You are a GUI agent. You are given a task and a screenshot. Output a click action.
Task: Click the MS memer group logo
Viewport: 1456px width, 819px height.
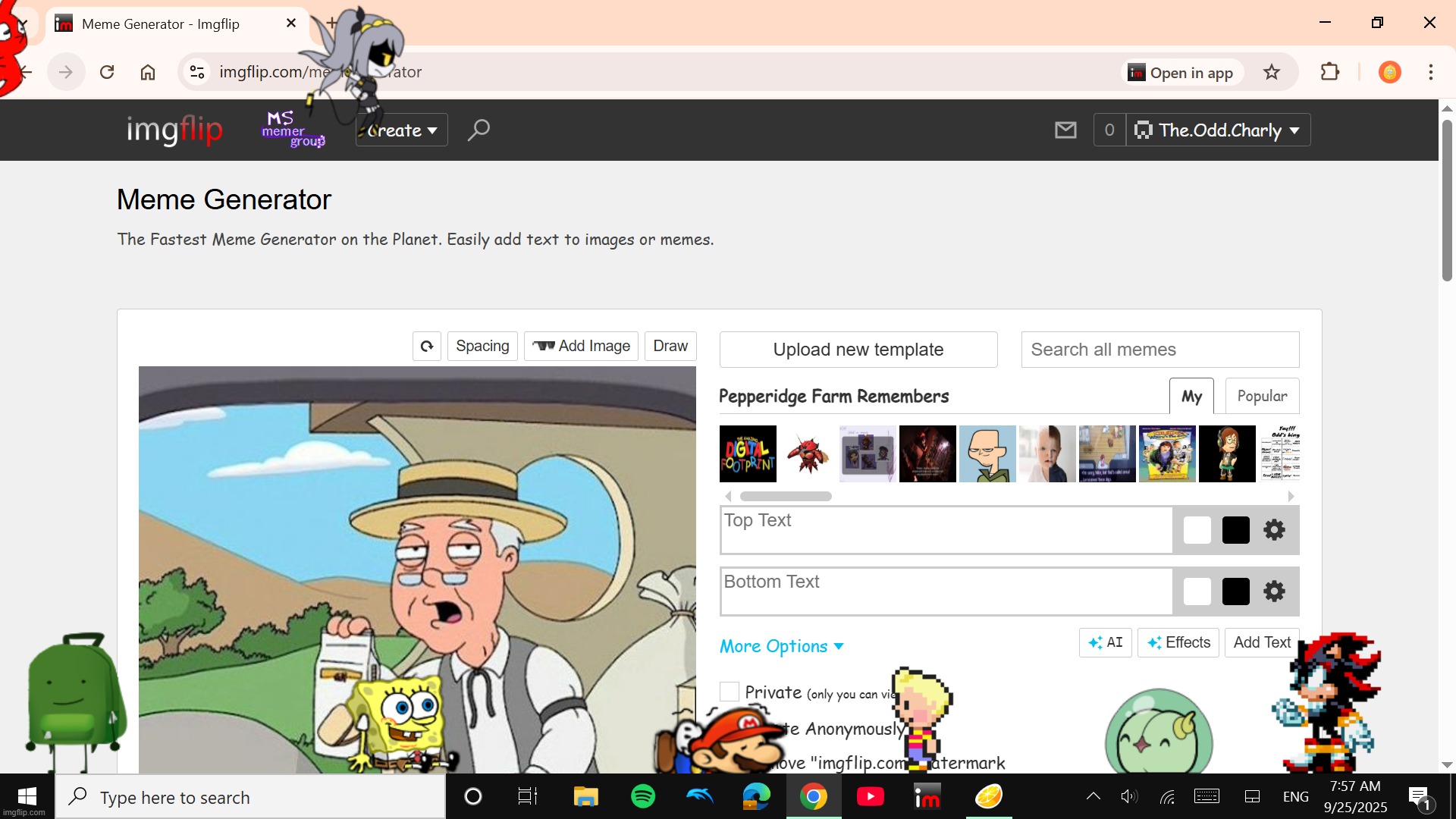pyautogui.click(x=293, y=130)
